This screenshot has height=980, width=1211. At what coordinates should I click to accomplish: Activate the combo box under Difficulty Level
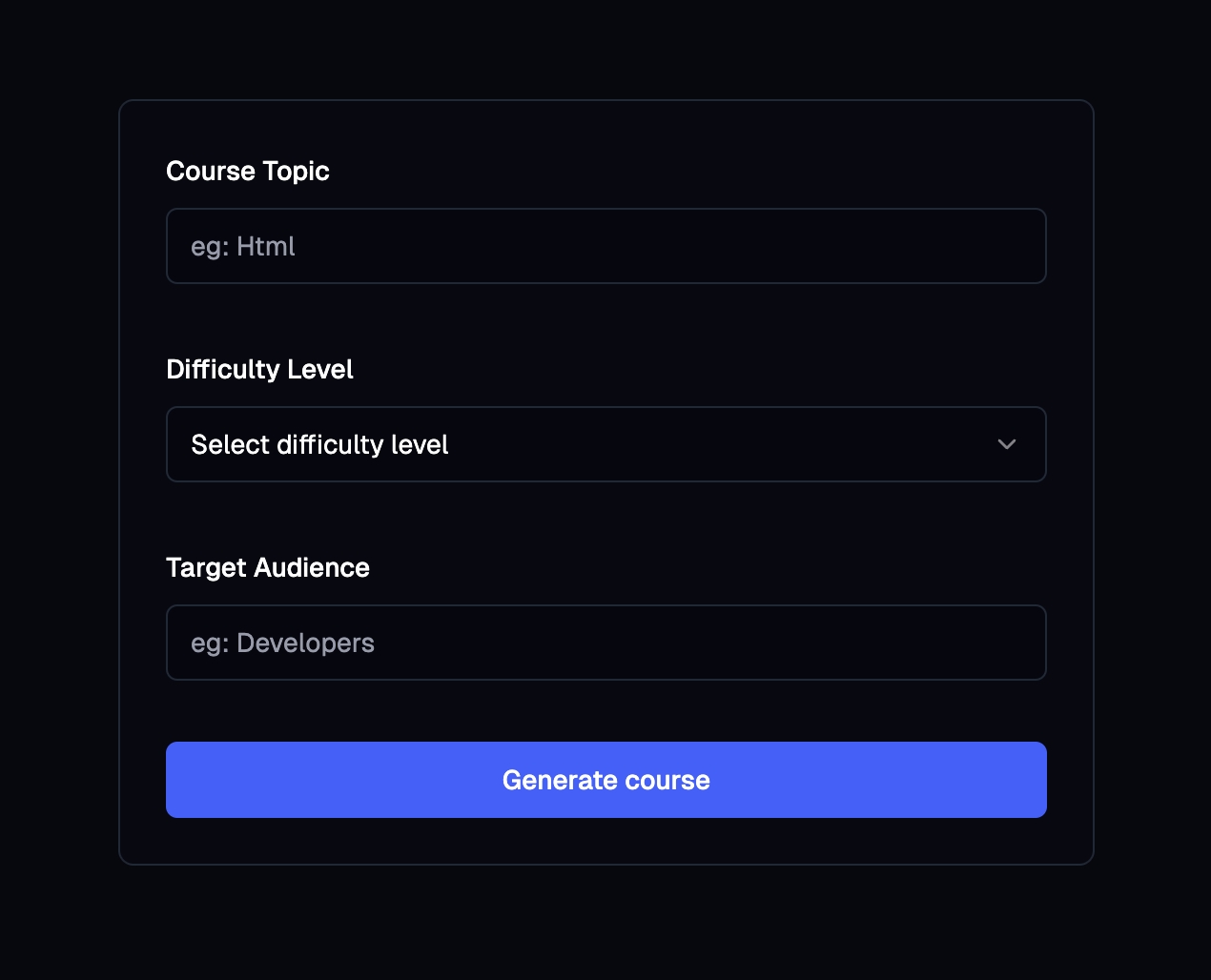pos(606,444)
